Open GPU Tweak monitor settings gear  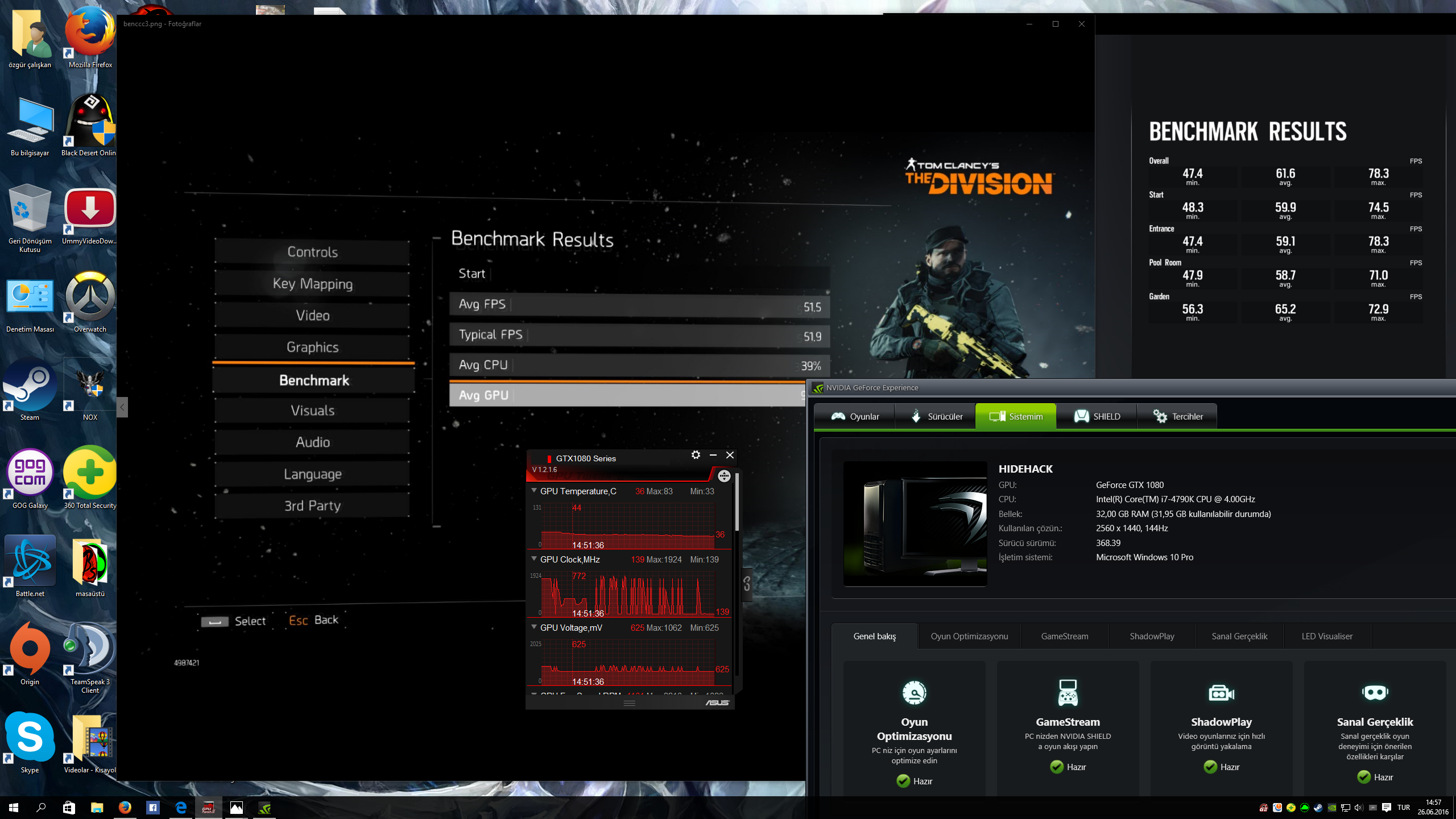[x=696, y=455]
